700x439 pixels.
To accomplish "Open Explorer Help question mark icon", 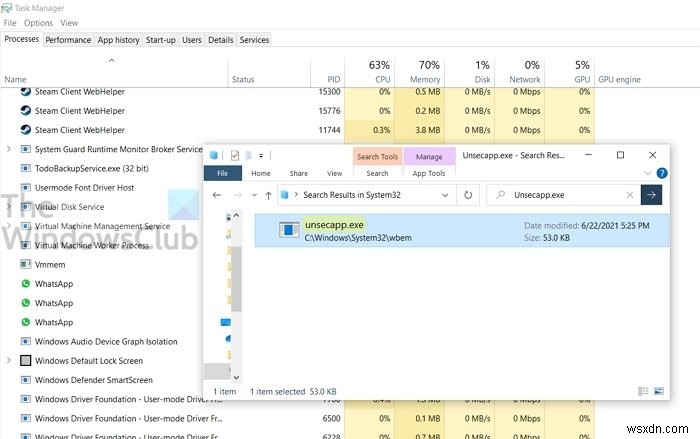I will point(662,173).
